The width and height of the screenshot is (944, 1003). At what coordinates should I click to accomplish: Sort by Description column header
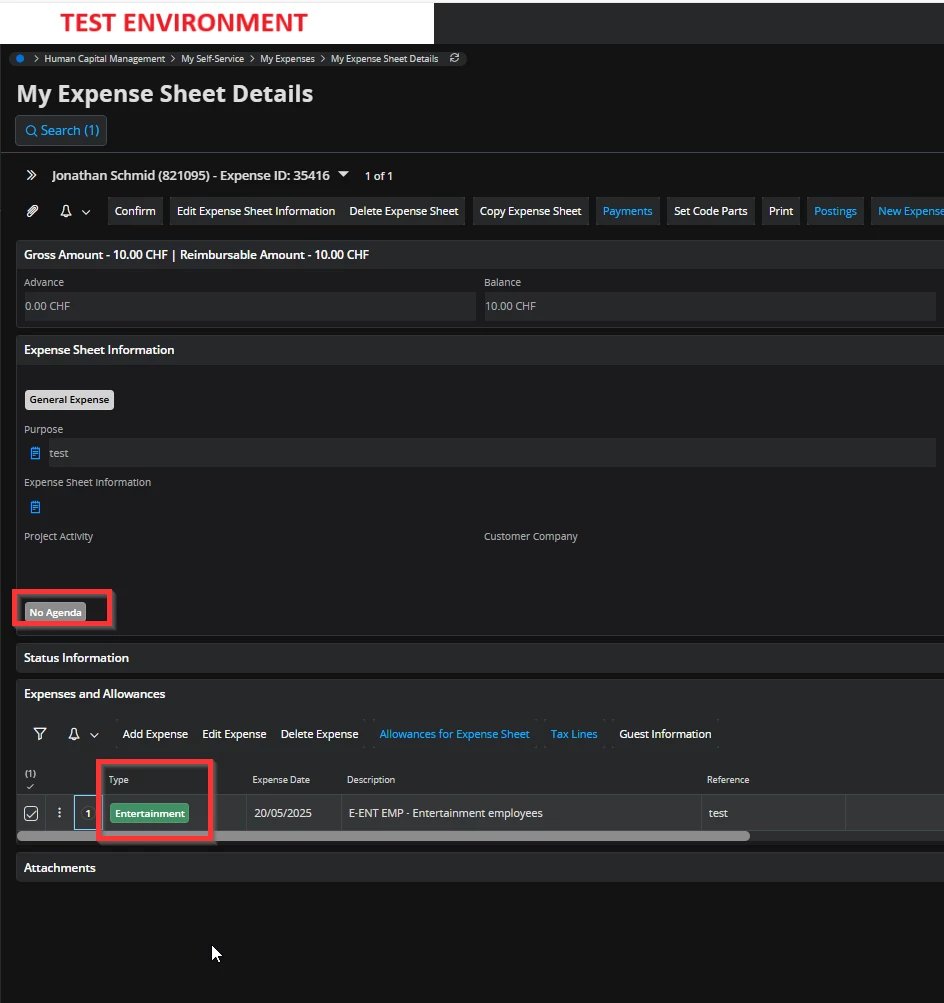(371, 780)
